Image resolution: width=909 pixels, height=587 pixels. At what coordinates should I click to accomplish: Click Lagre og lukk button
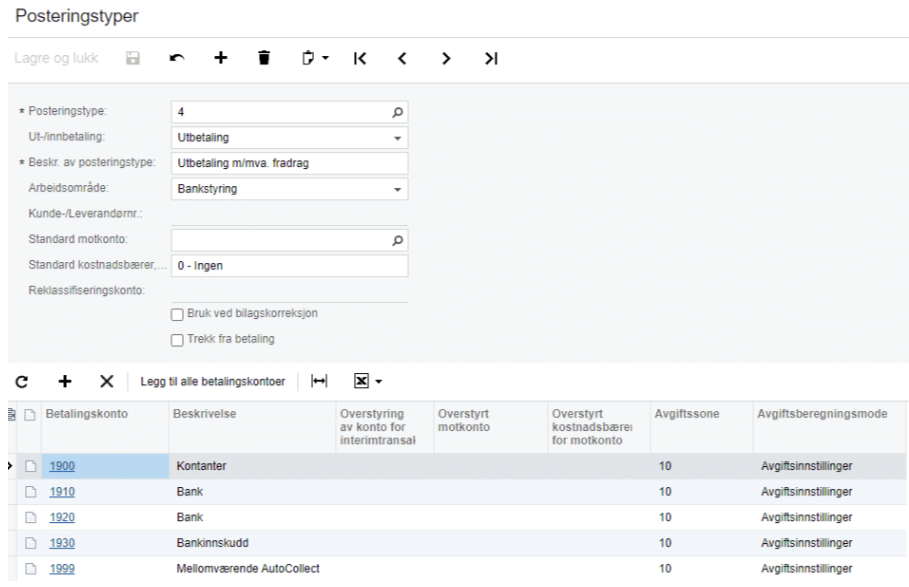pyautogui.click(x=56, y=58)
